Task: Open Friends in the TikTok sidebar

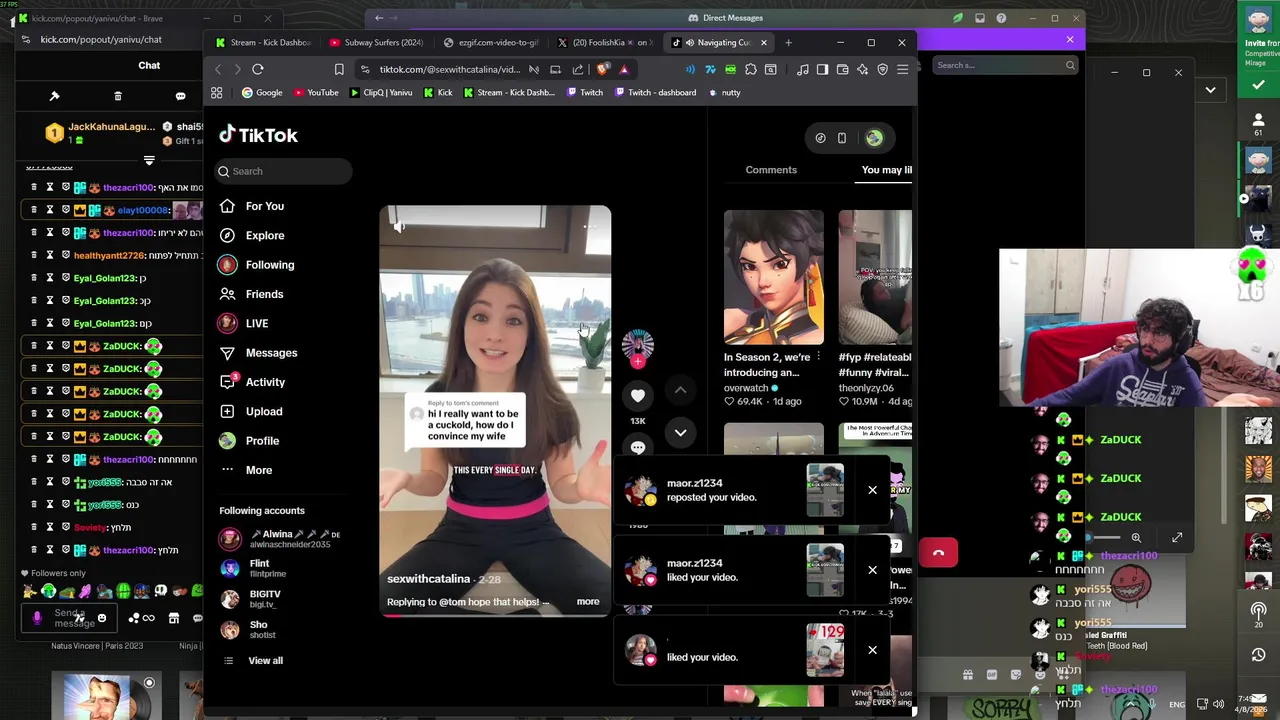Action: click(x=251, y=294)
